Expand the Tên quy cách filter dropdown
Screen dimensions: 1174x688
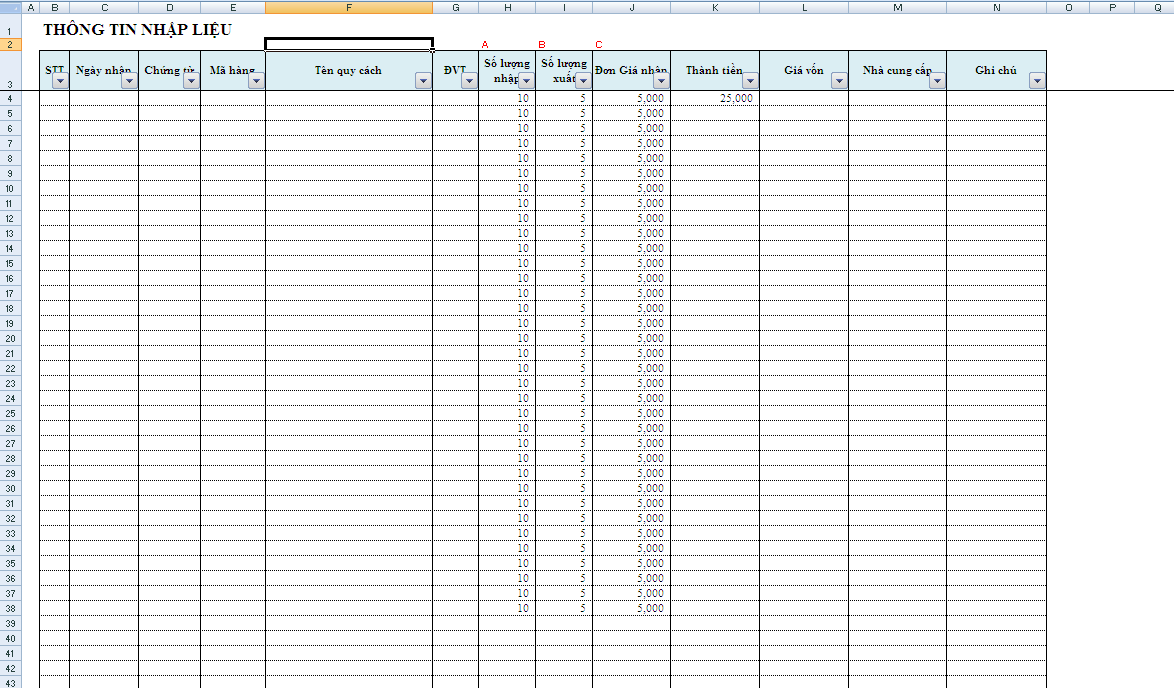(x=423, y=82)
